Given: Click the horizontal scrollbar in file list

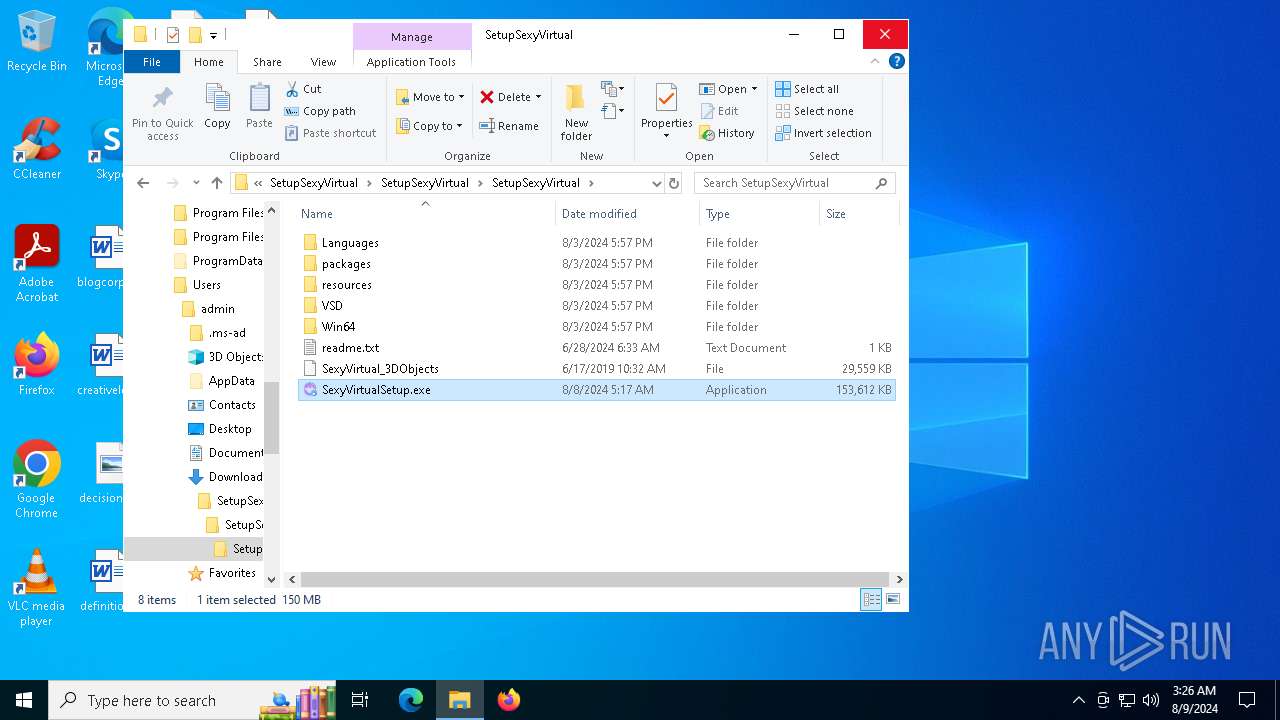Looking at the screenshot, I should [x=594, y=579].
